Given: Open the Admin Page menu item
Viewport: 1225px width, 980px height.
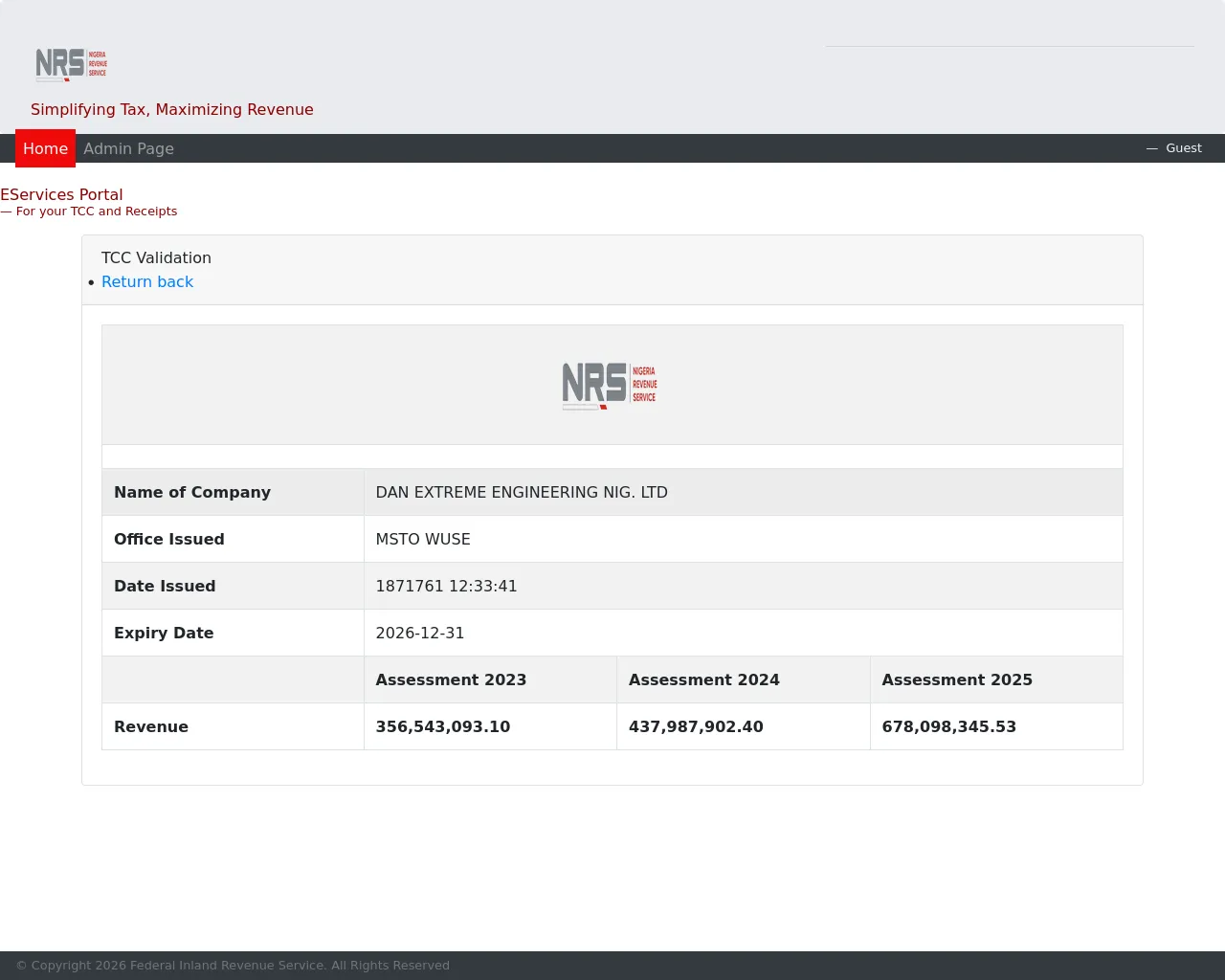Looking at the screenshot, I should coord(128,148).
